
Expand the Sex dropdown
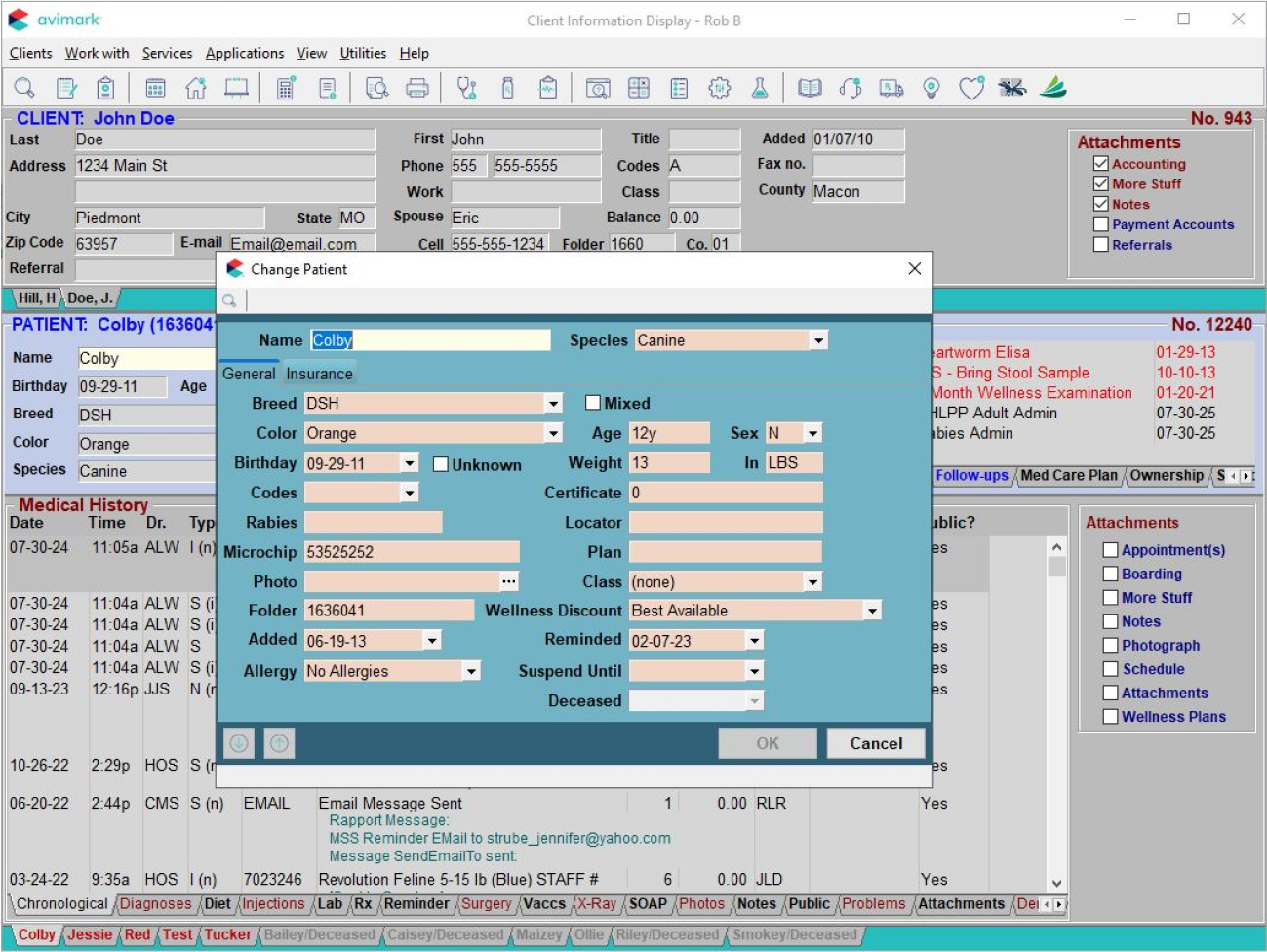pos(812,433)
